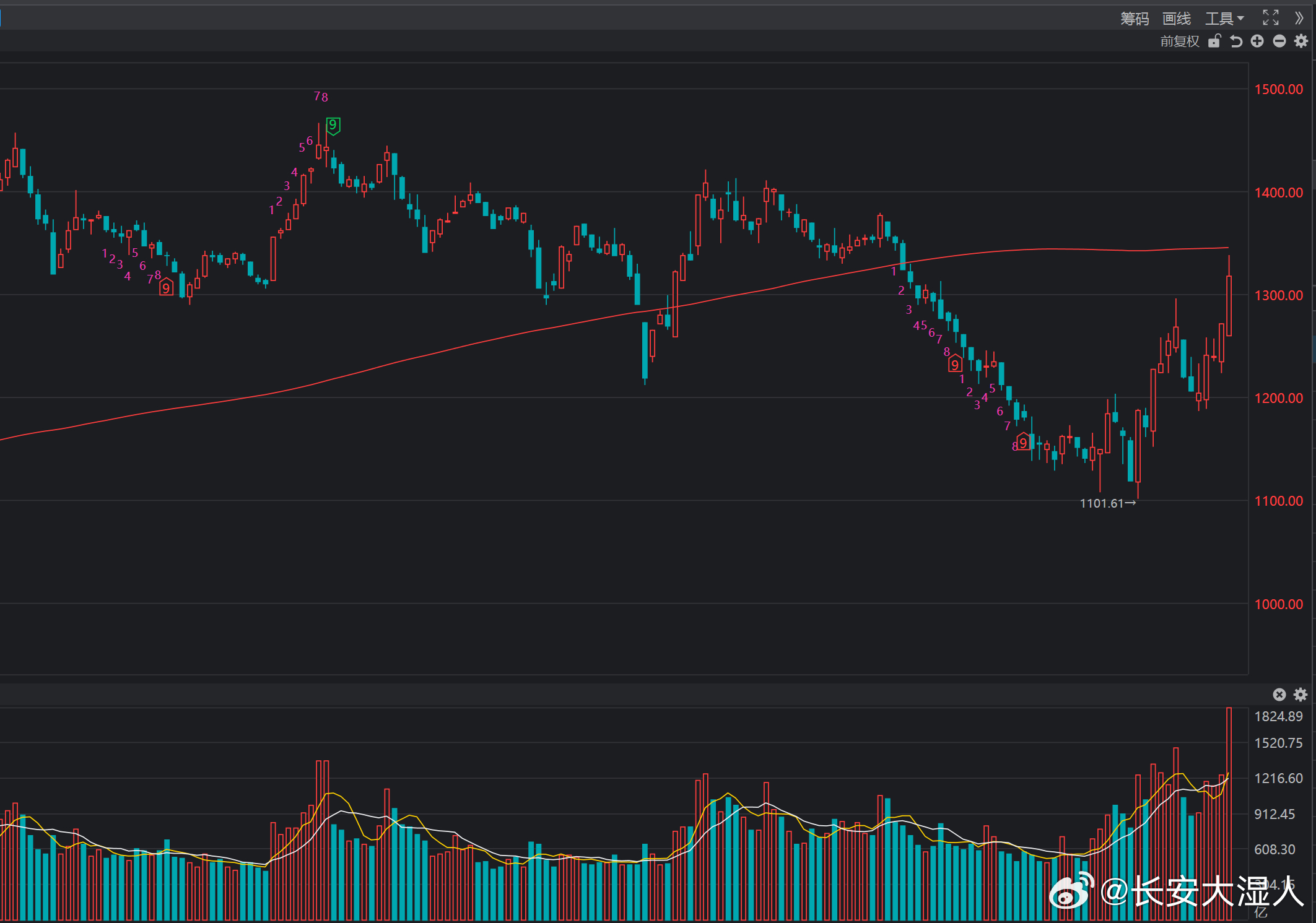This screenshot has height=923, width=1316.
Task: Open the 前复权 adjustment selector
Action: pos(1180,41)
